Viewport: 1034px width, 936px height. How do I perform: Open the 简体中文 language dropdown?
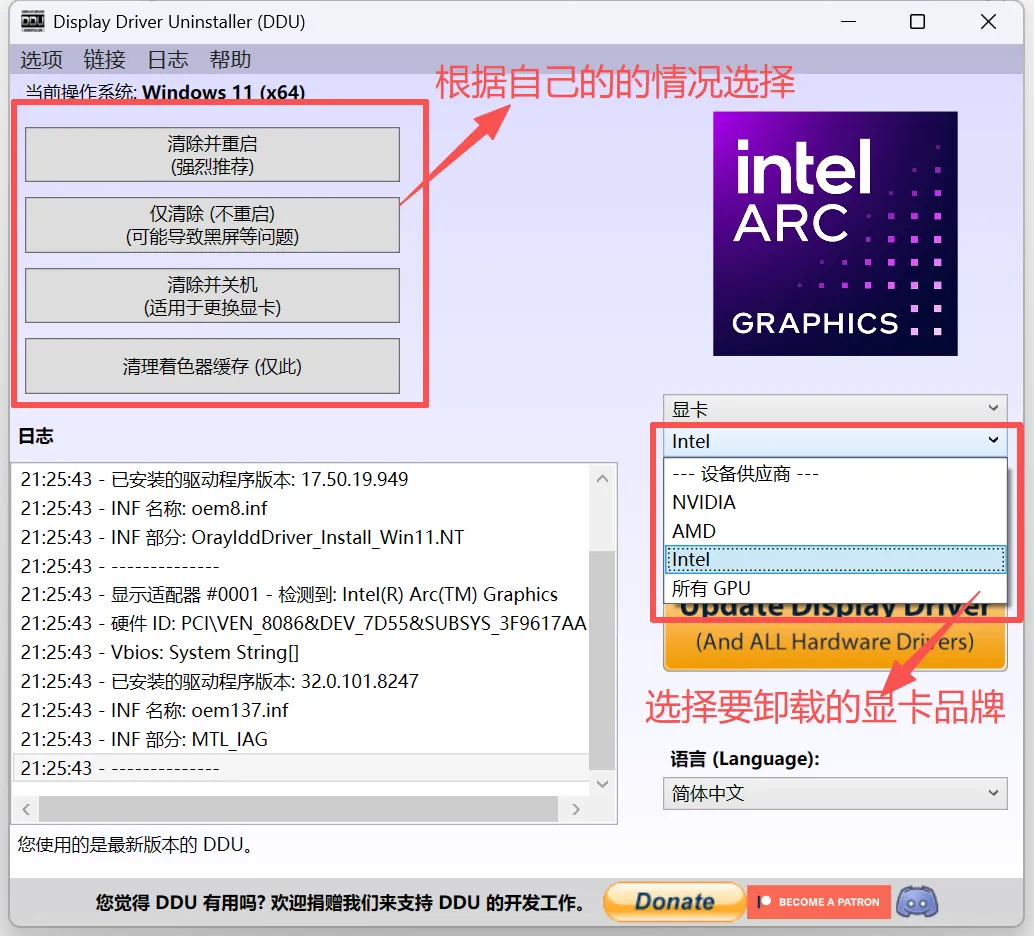(835, 793)
